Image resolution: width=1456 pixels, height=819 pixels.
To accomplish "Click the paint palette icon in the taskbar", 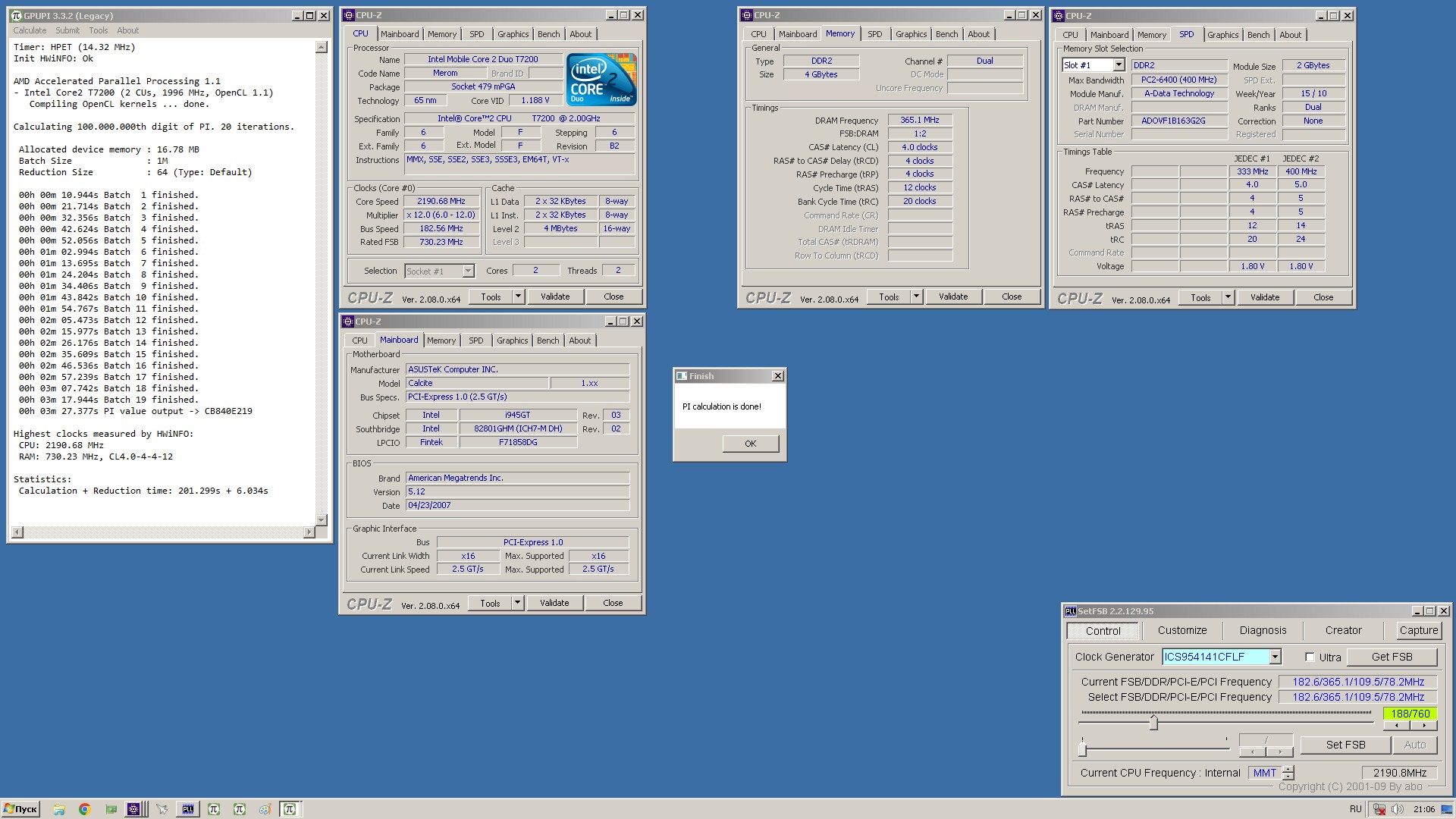I will 265,809.
